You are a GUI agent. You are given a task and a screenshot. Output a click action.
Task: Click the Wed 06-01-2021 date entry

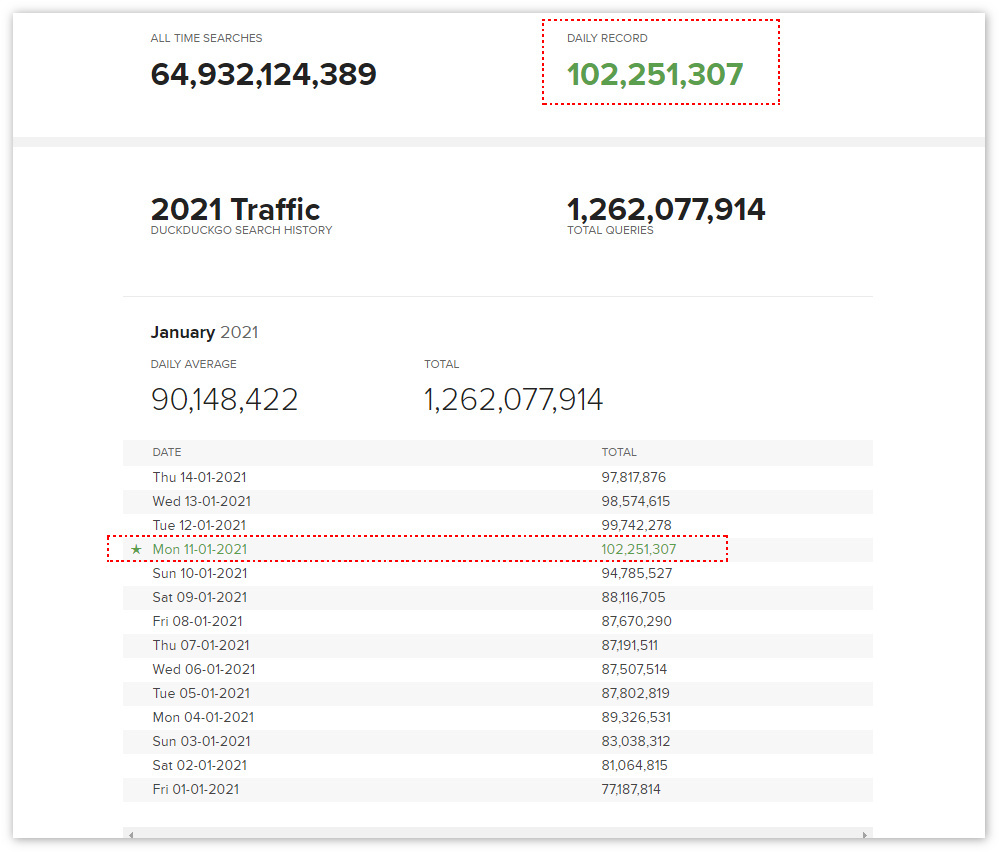[204, 670]
